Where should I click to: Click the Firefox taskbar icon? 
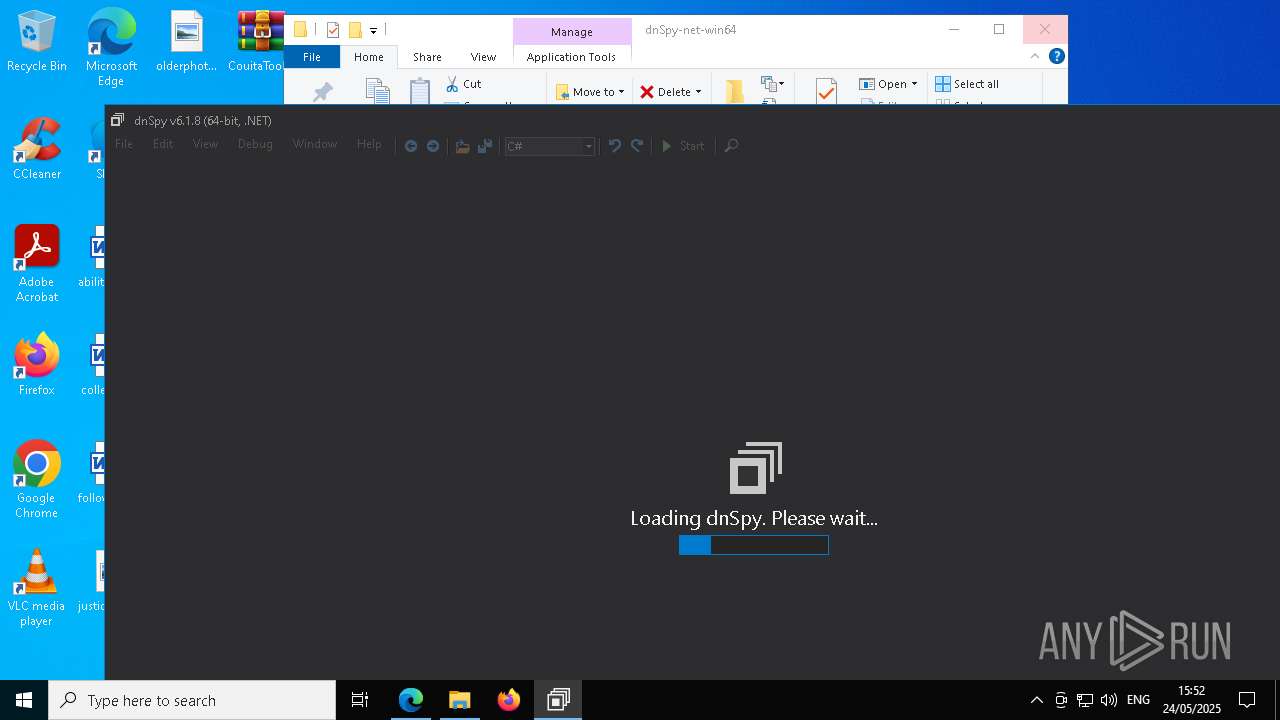(509, 700)
